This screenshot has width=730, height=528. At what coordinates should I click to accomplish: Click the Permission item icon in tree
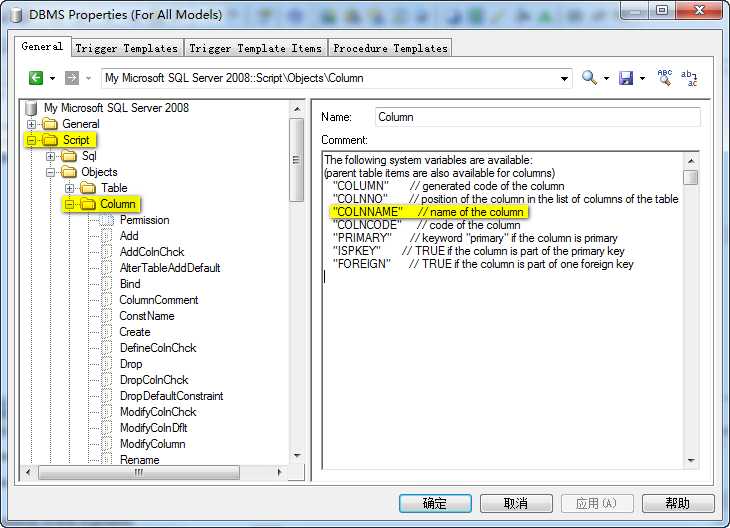(x=107, y=220)
